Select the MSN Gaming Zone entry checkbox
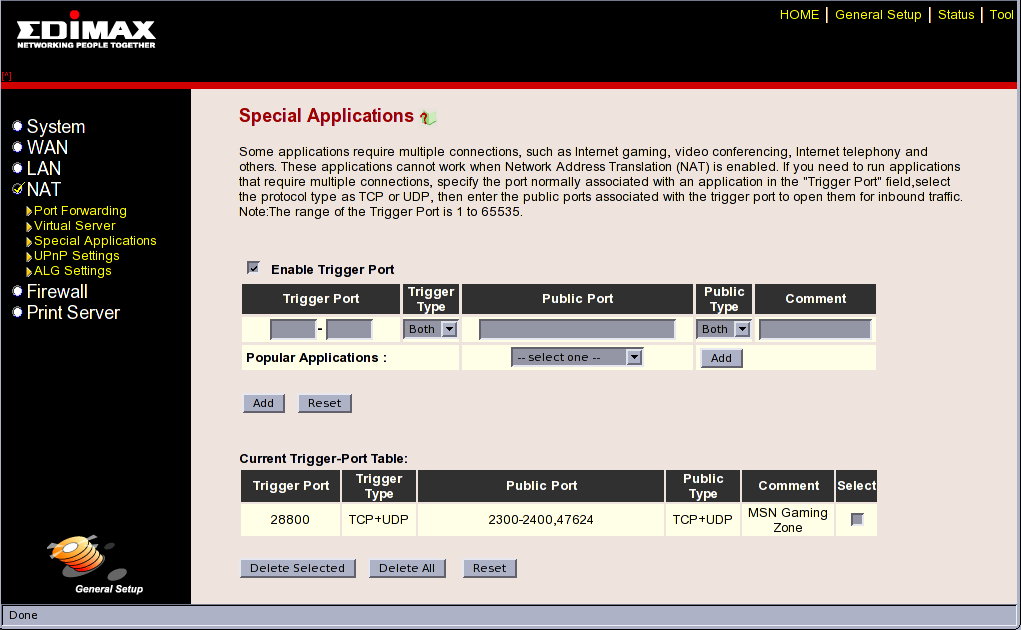This screenshot has width=1021, height=630. click(857, 519)
